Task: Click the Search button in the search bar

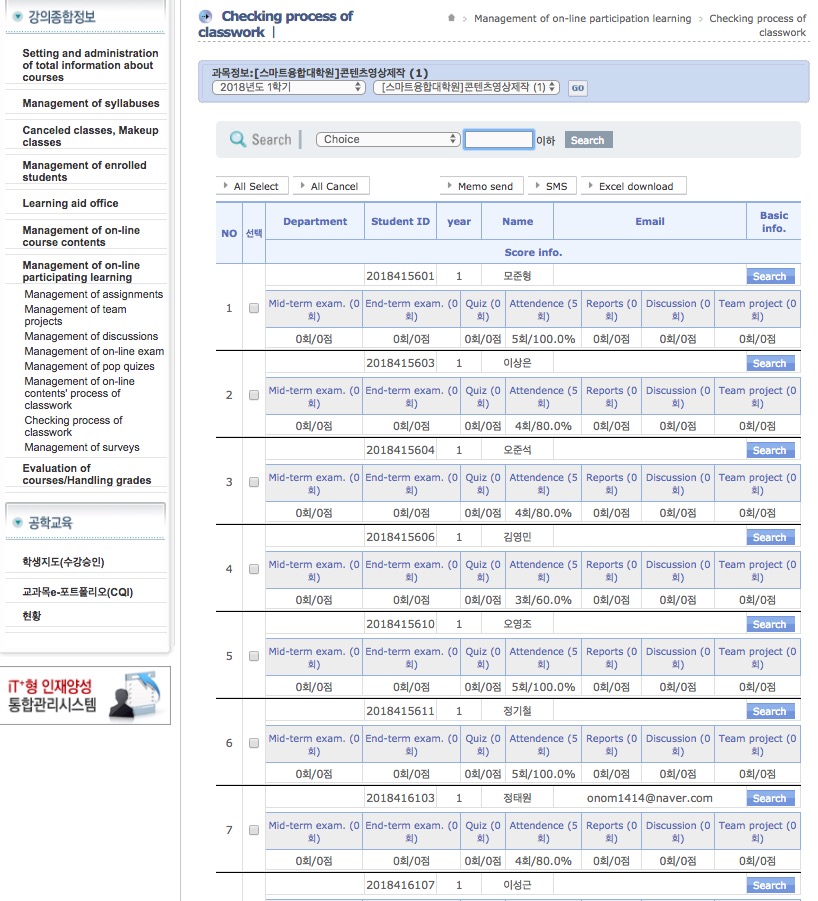Action: click(588, 140)
